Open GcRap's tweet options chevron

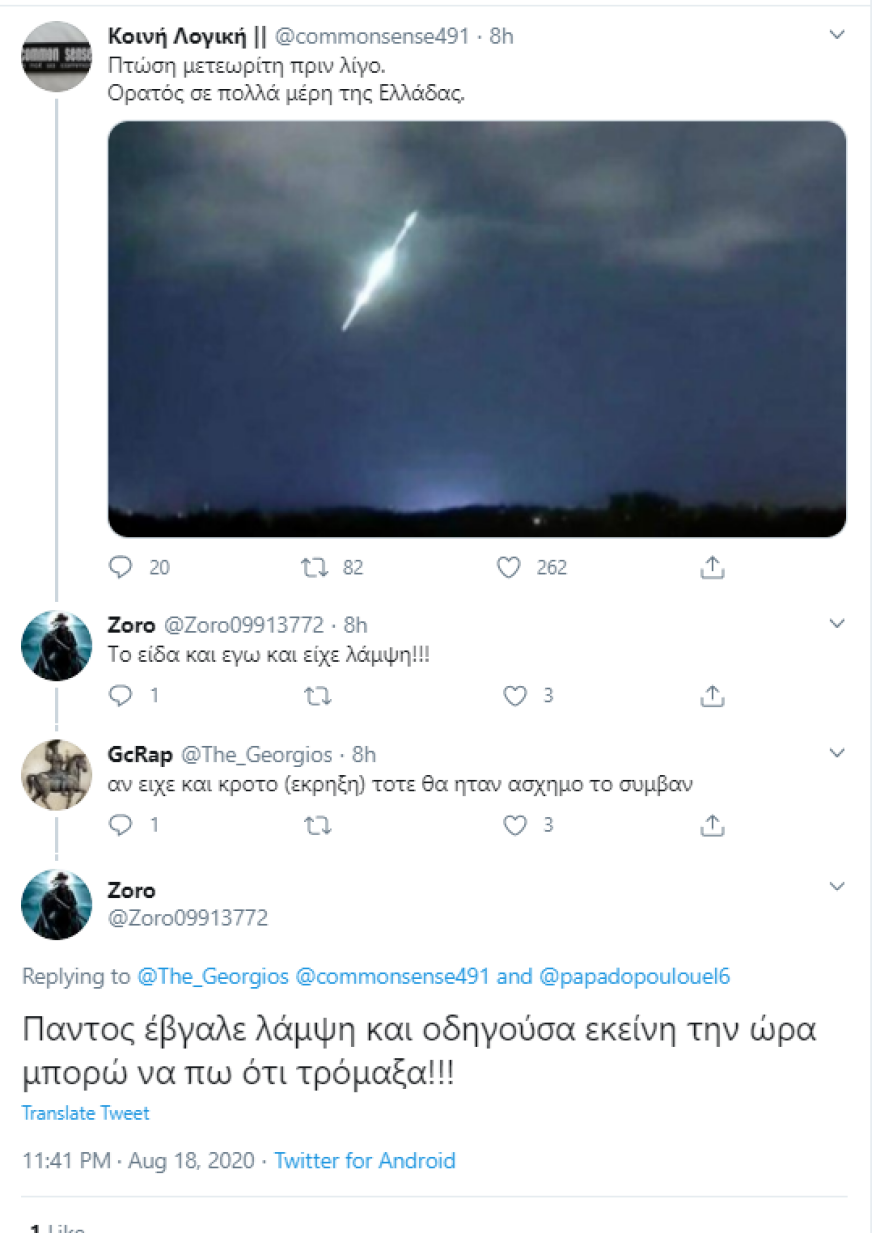pyautogui.click(x=838, y=753)
